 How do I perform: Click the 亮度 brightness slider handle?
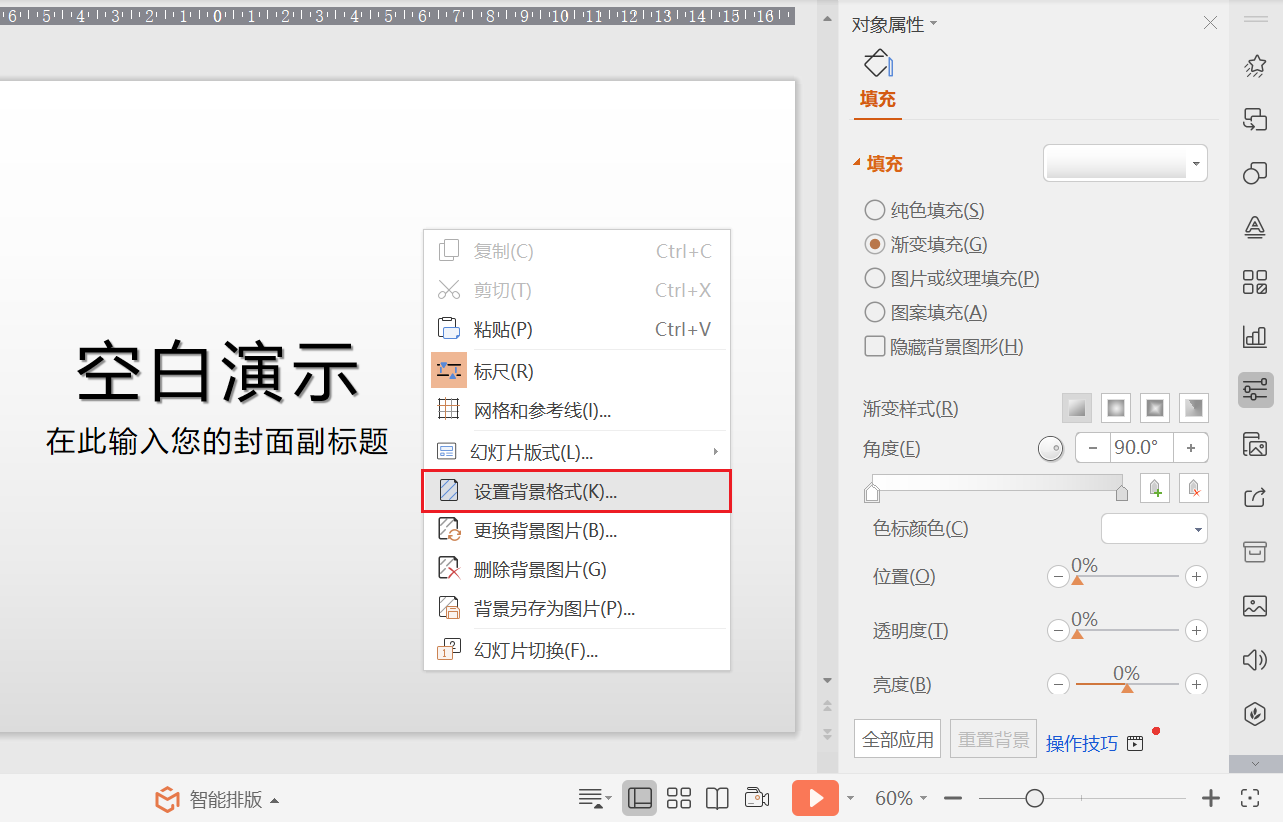(x=1127, y=688)
